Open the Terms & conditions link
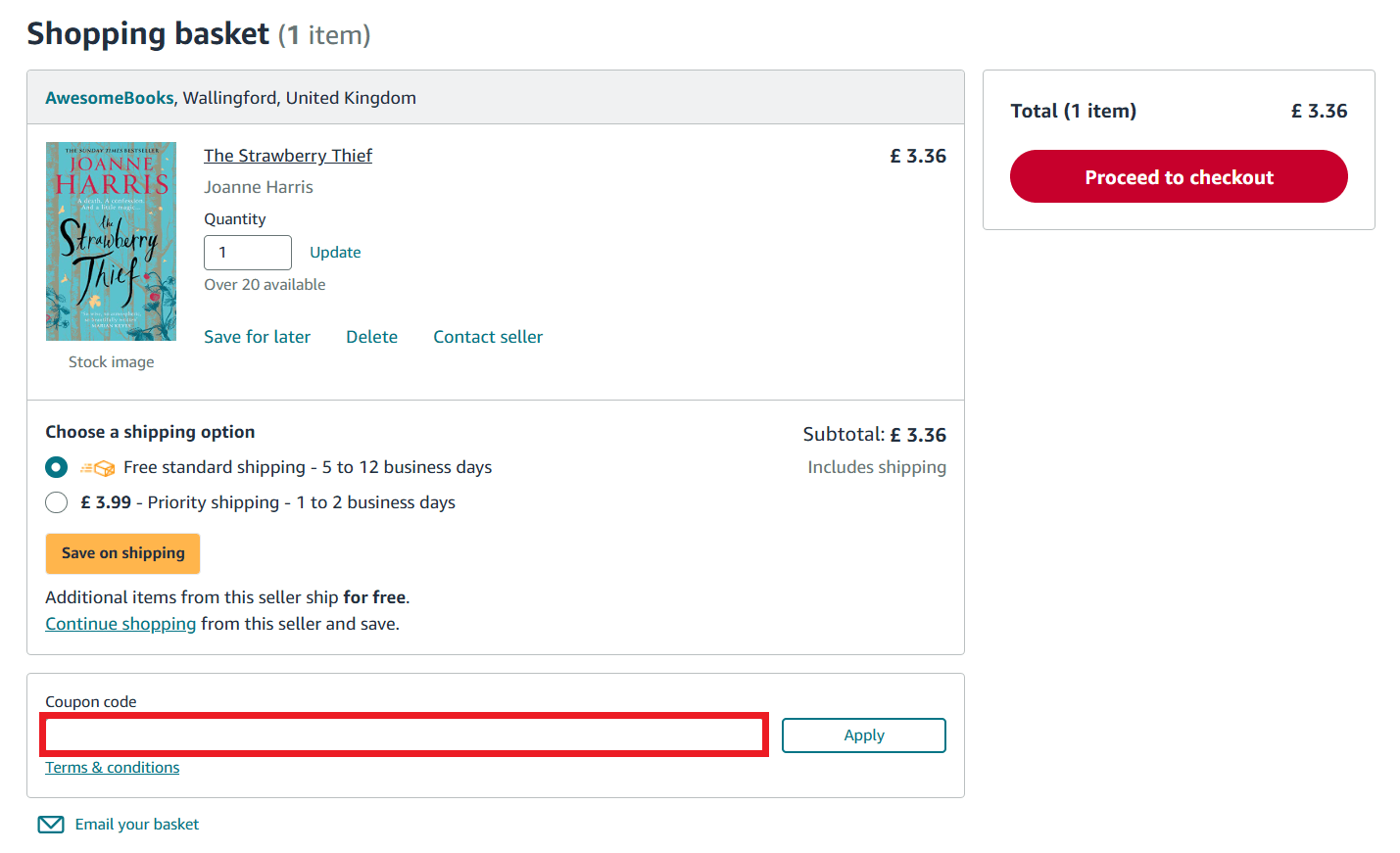Viewport: 1400px width, 853px height. tap(112, 767)
